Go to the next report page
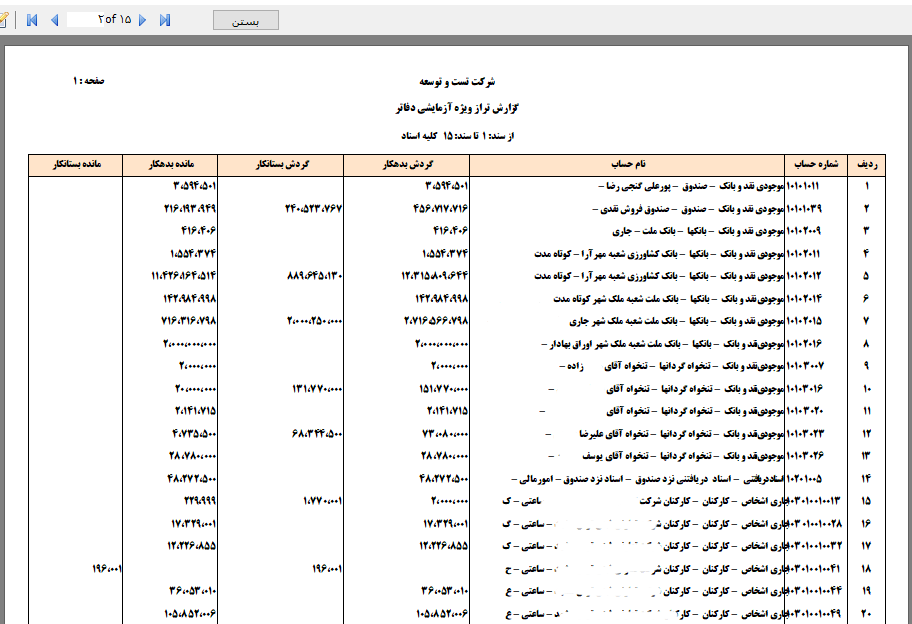912x624 pixels. click(142, 20)
